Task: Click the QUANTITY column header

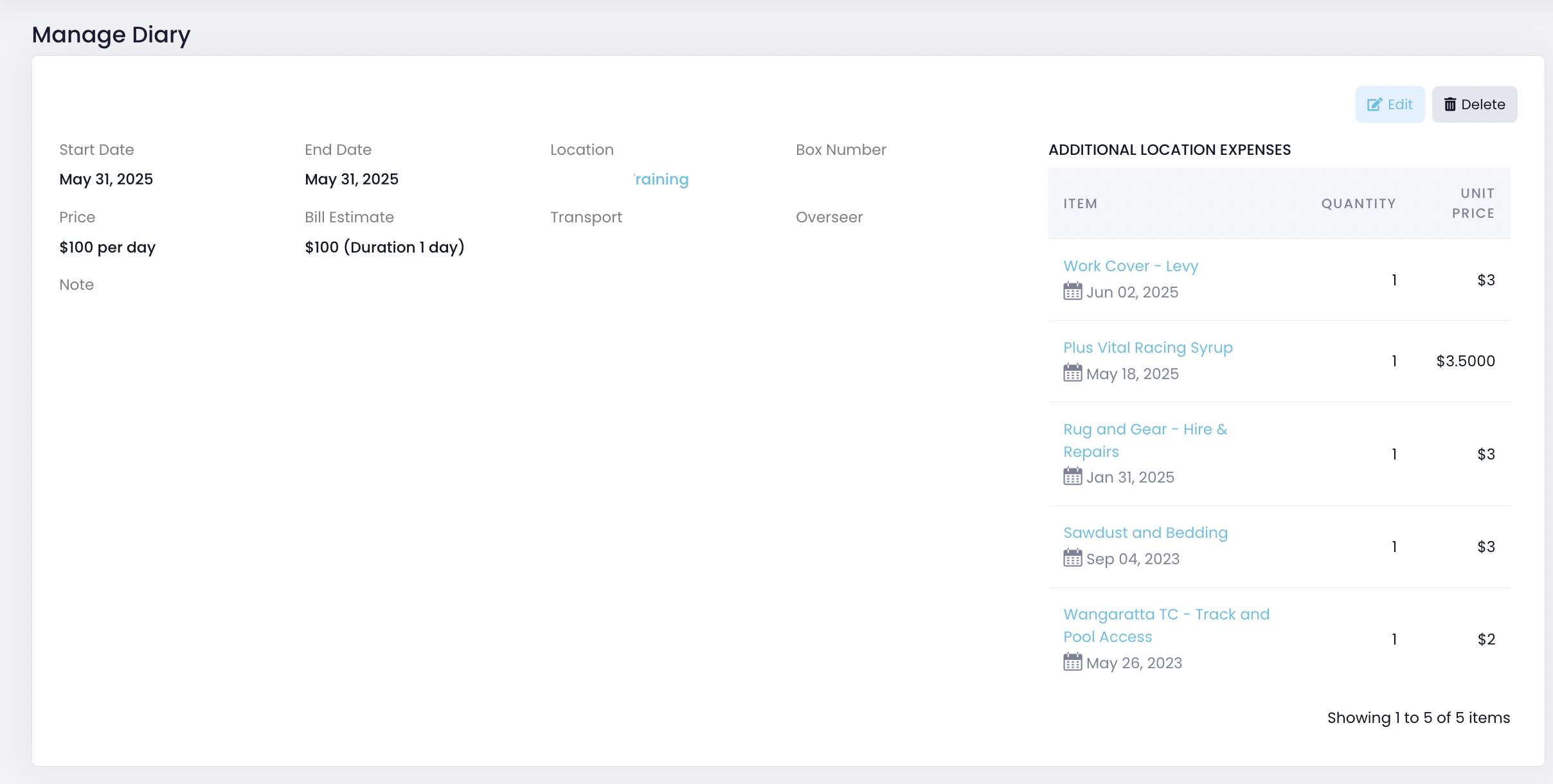Action: (x=1358, y=204)
